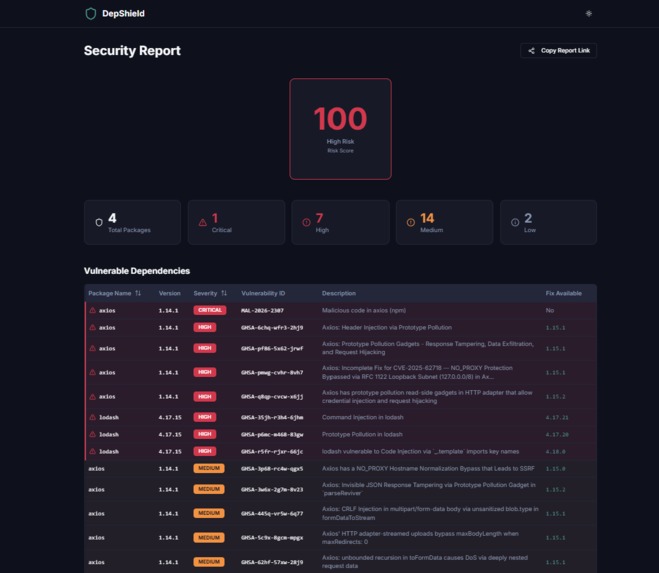Click vulnerability ID GHSA-35jh-r3h4-6jhm

pos(272,417)
